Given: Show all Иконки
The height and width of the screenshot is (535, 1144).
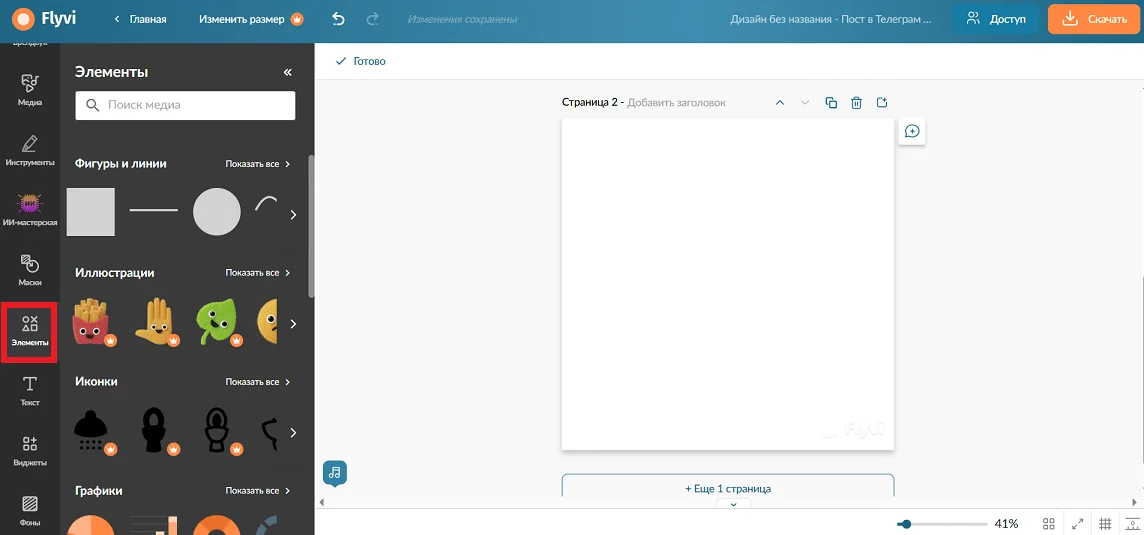Looking at the screenshot, I should click(258, 382).
